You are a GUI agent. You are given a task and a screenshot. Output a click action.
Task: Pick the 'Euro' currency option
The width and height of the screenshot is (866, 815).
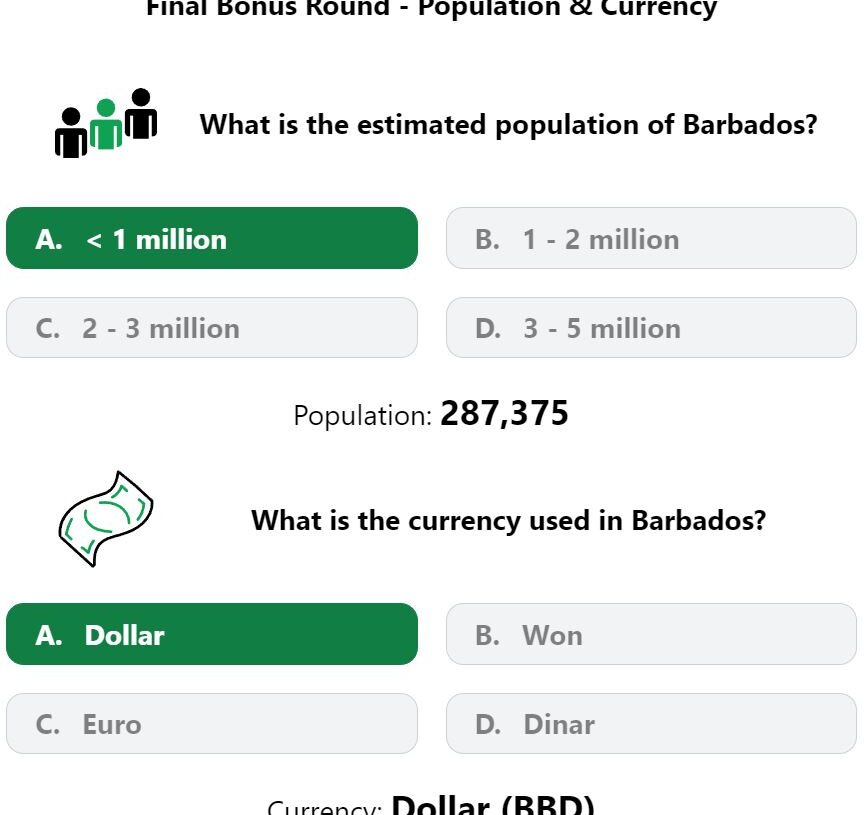tap(212, 724)
